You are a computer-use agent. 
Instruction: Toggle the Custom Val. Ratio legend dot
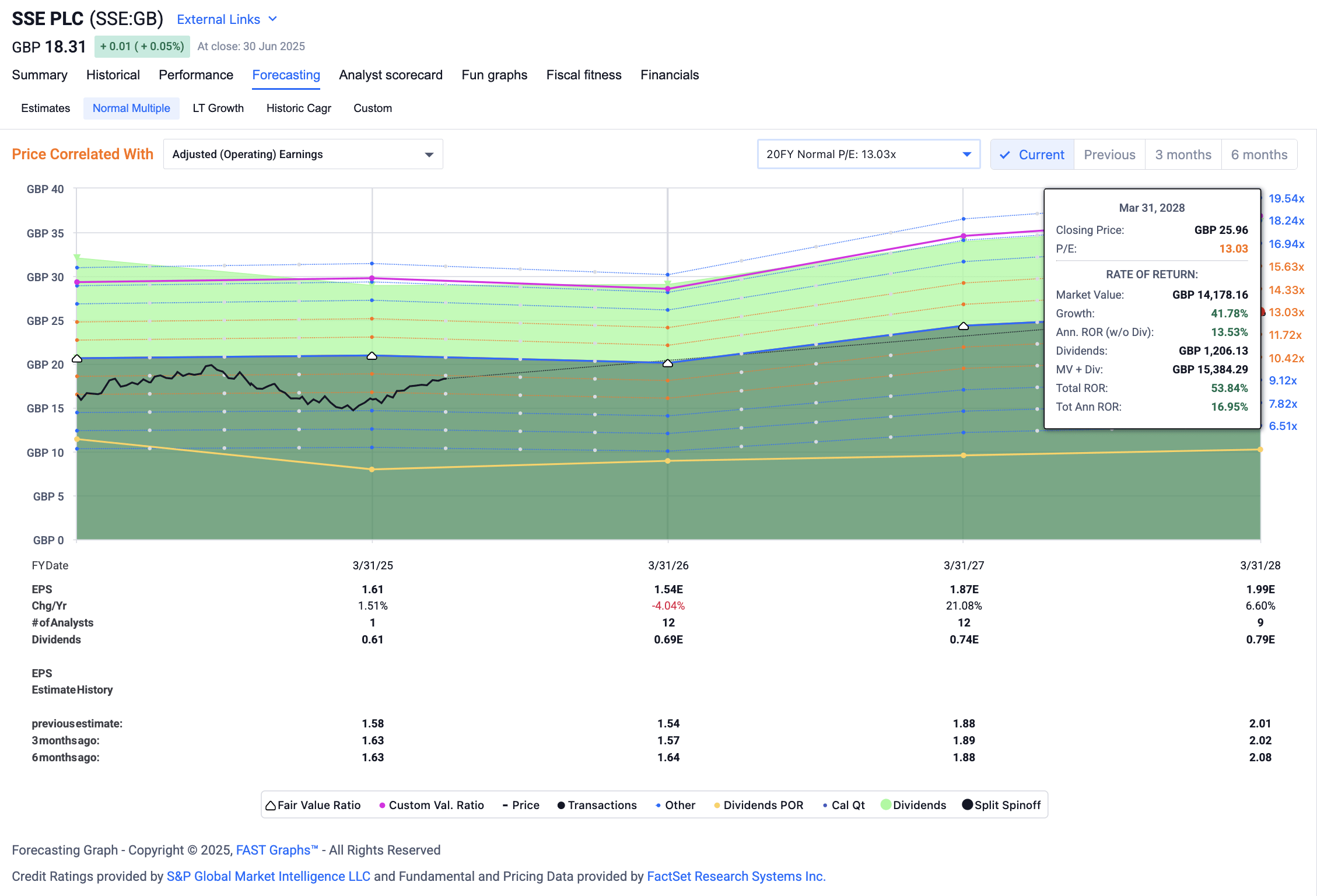[x=383, y=805]
